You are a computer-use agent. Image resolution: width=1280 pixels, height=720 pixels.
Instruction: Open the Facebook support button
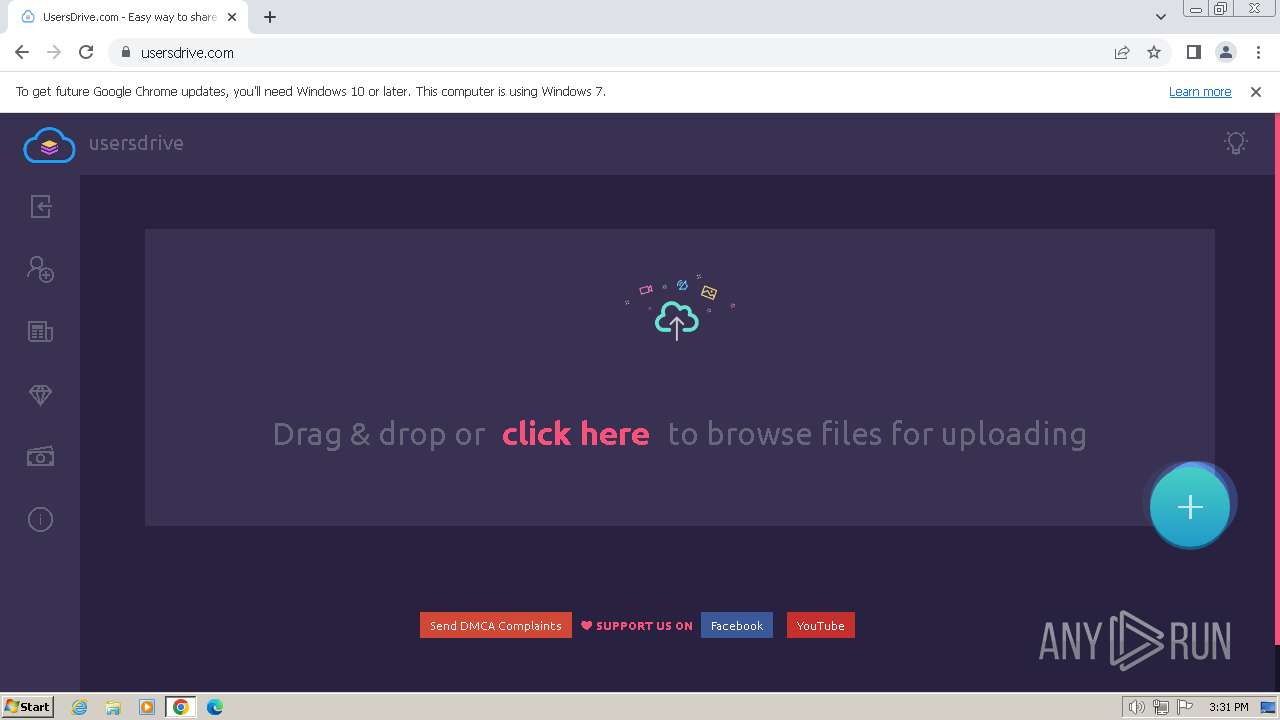737,625
